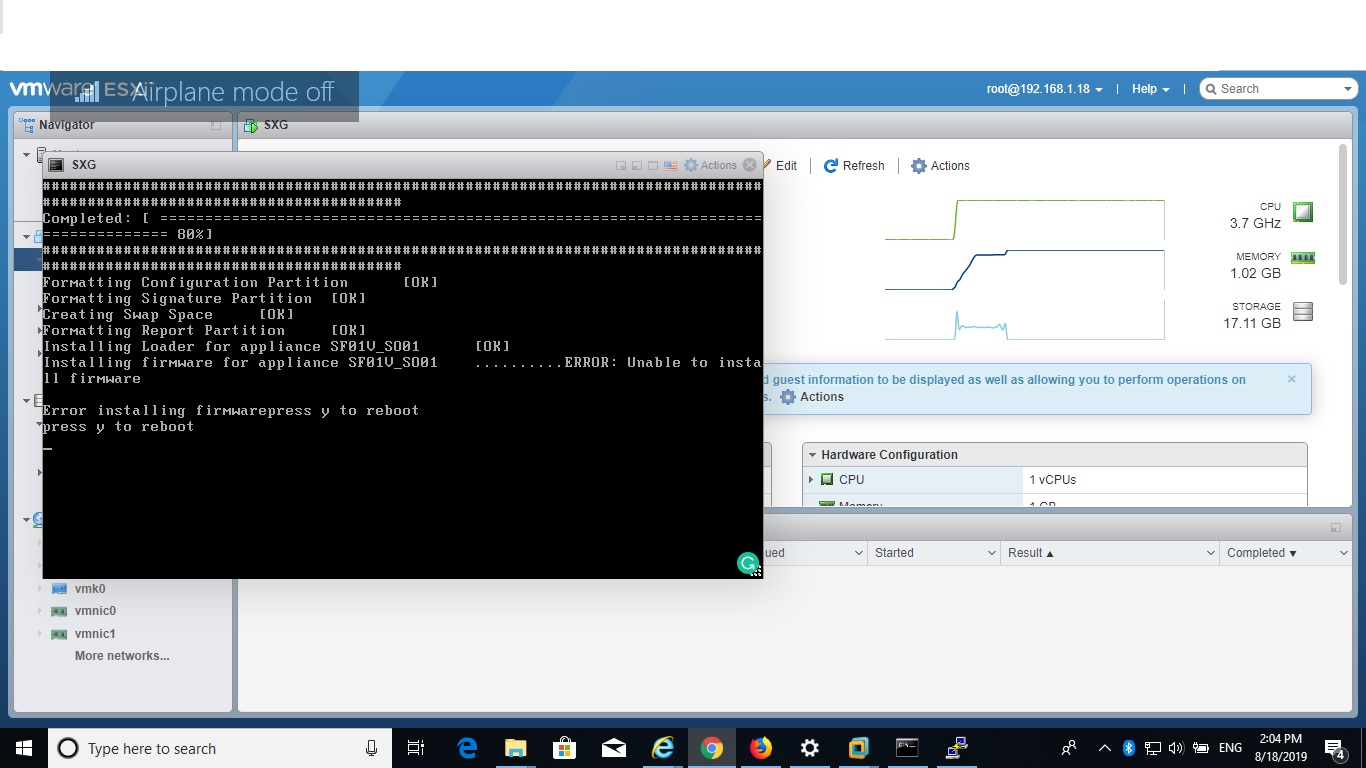Open Google Chrome from the taskbar
The height and width of the screenshot is (768, 1366).
tap(712, 748)
